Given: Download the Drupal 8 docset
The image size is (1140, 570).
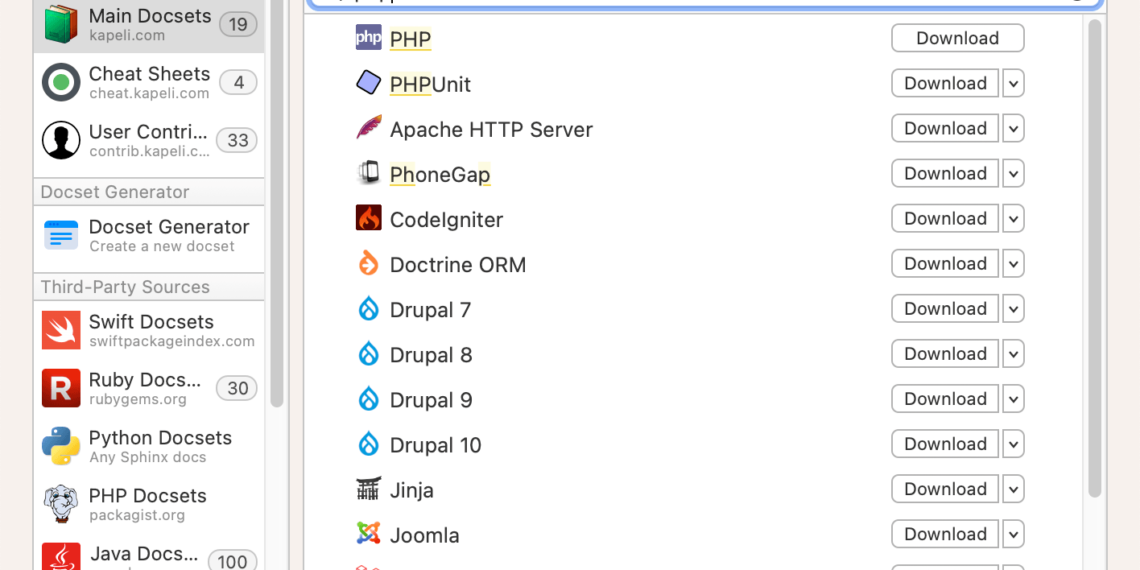Looking at the screenshot, I should 945,353.
